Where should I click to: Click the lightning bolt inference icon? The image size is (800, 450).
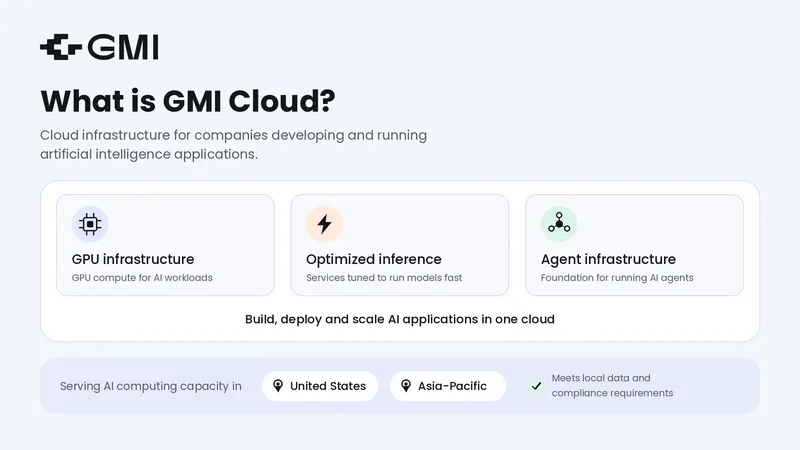click(324, 224)
